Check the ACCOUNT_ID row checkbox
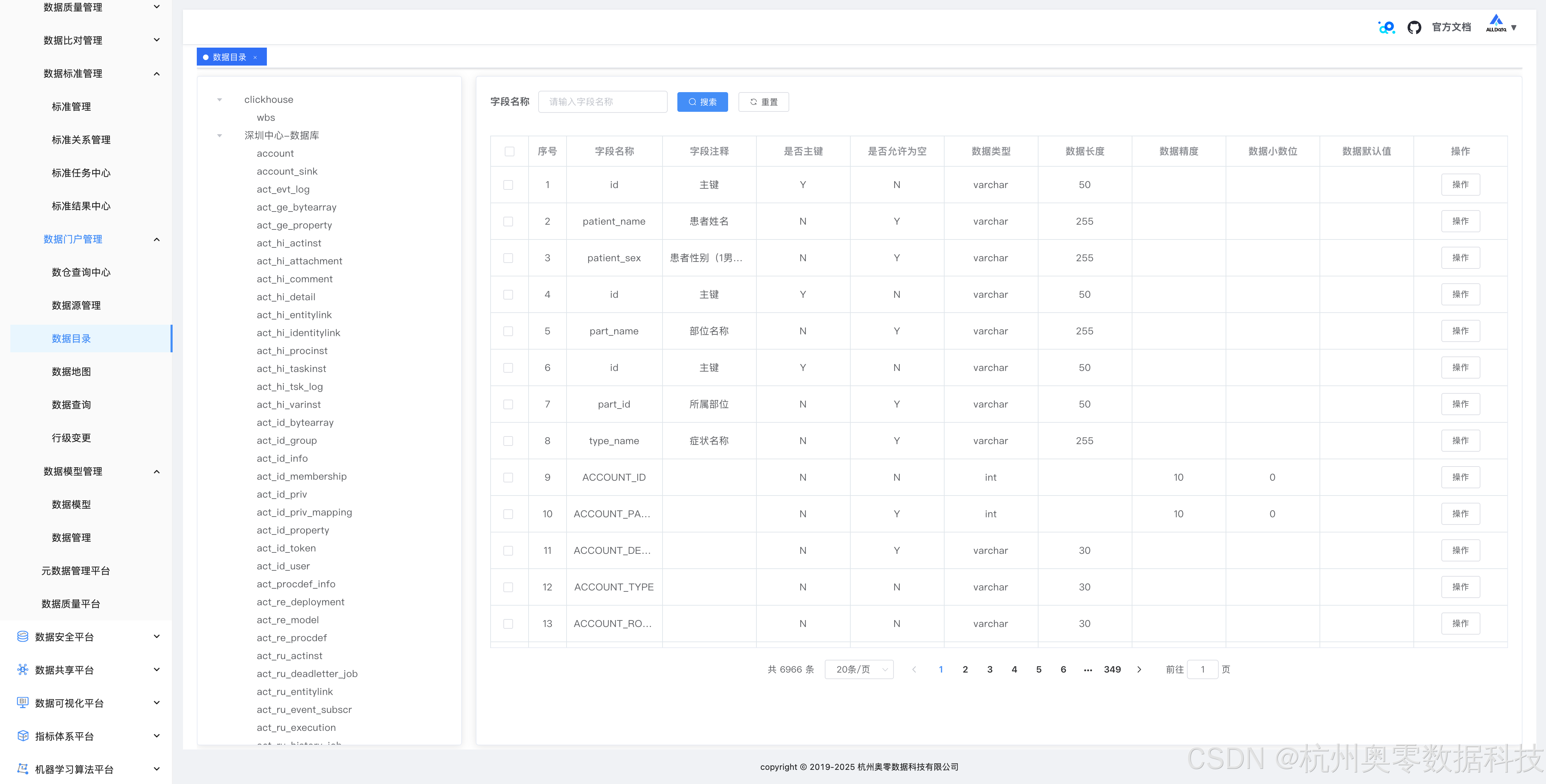Image resolution: width=1546 pixels, height=784 pixels. coord(508,478)
